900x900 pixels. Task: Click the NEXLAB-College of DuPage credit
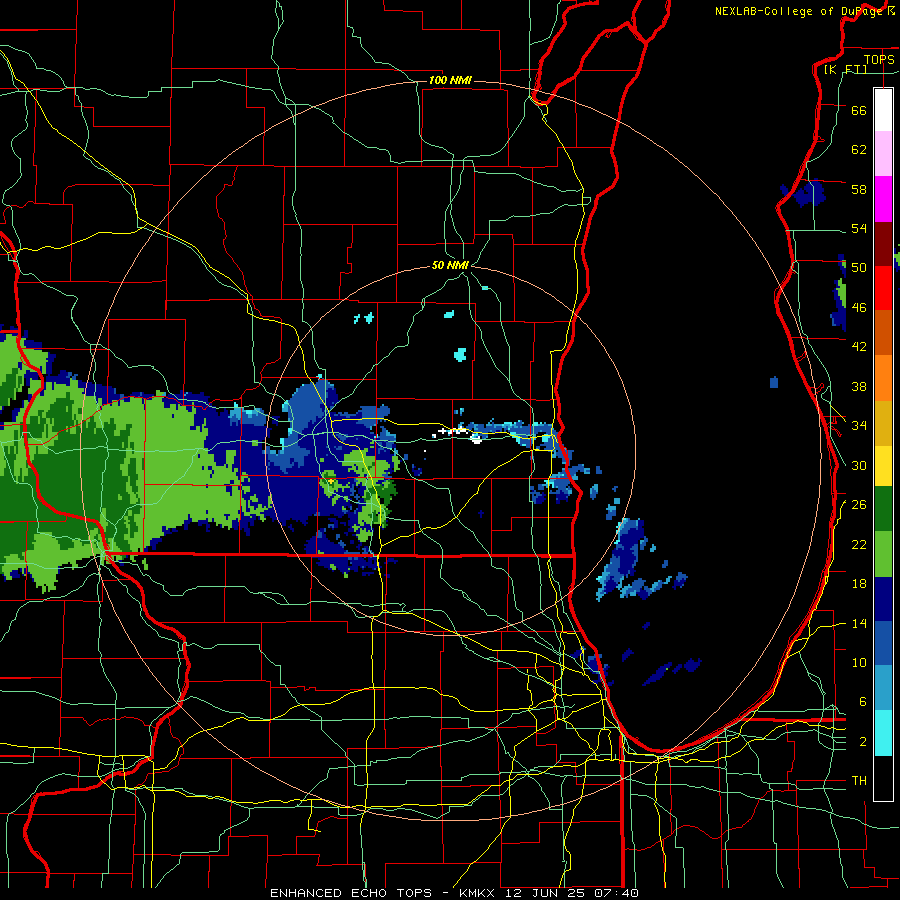[798, 11]
